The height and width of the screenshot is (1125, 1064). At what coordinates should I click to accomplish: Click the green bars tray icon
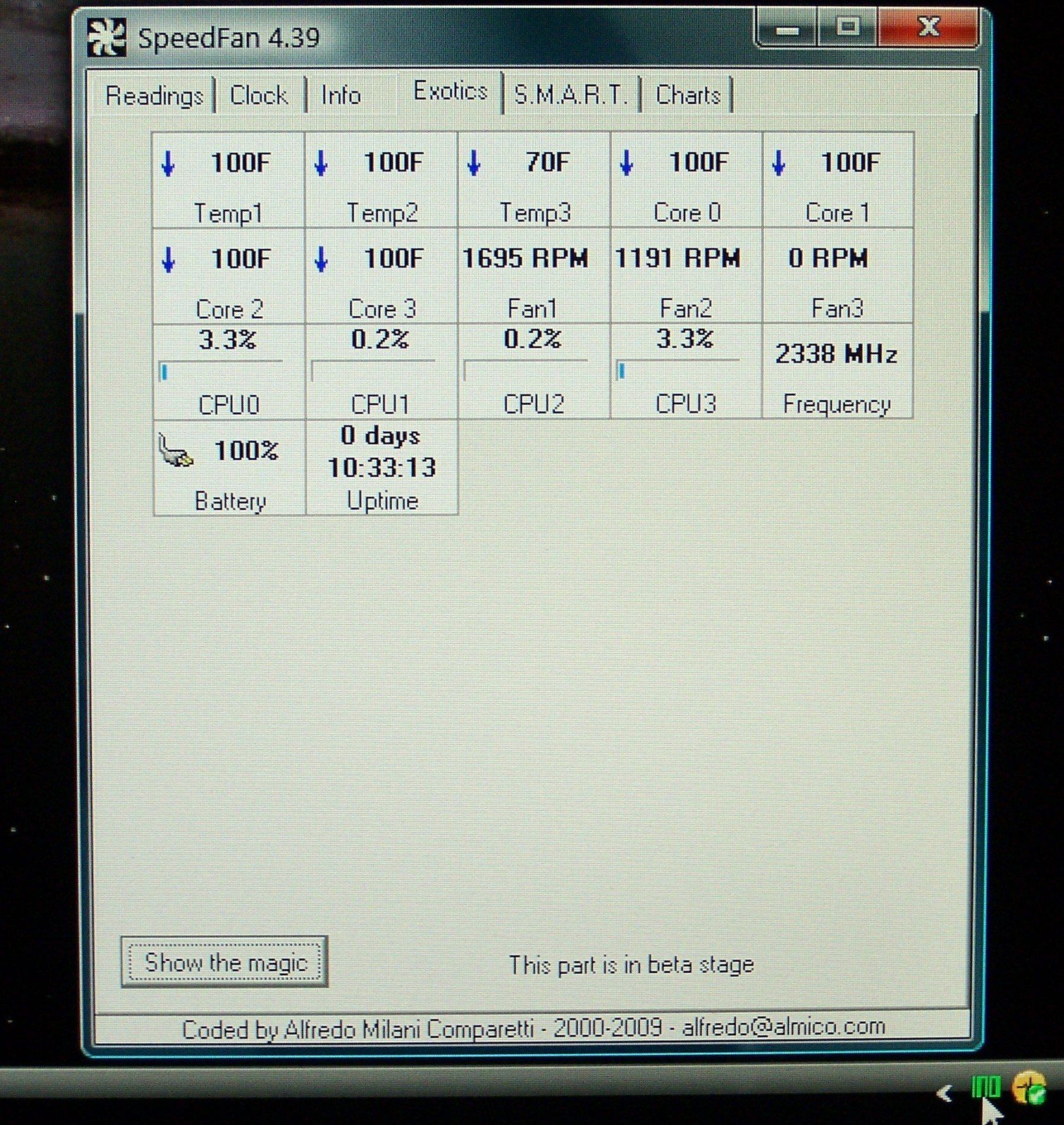coord(986,1088)
